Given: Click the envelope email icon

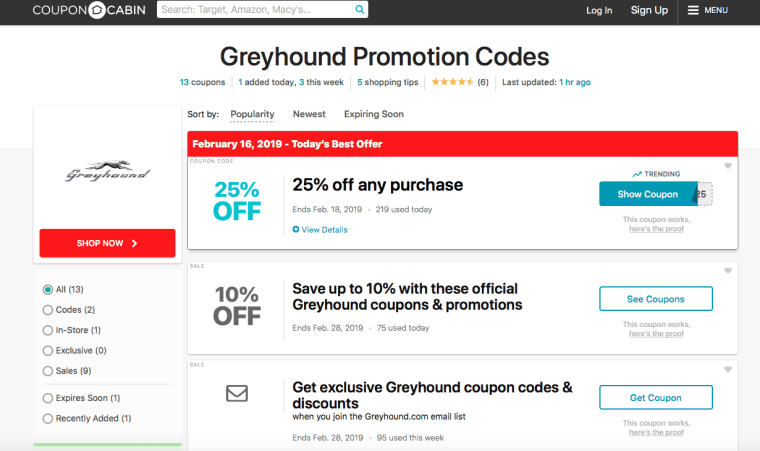Looking at the screenshot, I should point(236,394).
